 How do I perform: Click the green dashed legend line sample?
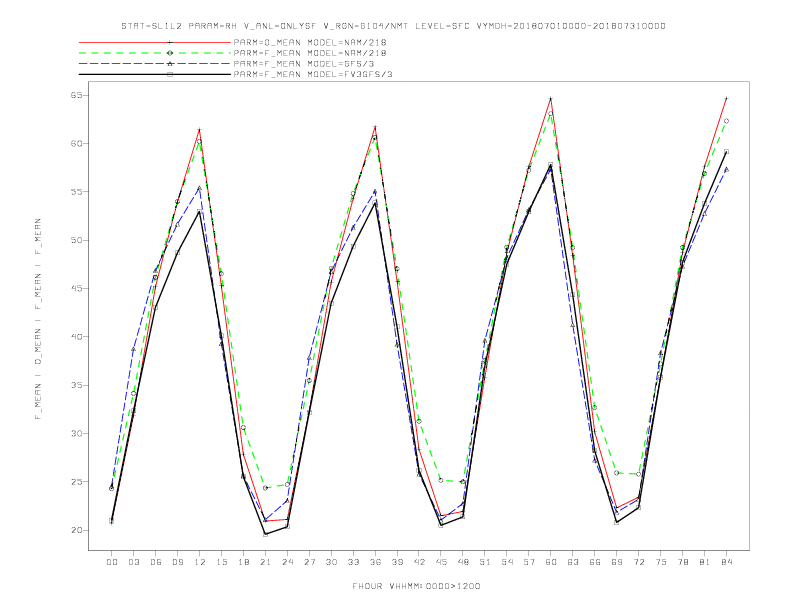(155, 53)
